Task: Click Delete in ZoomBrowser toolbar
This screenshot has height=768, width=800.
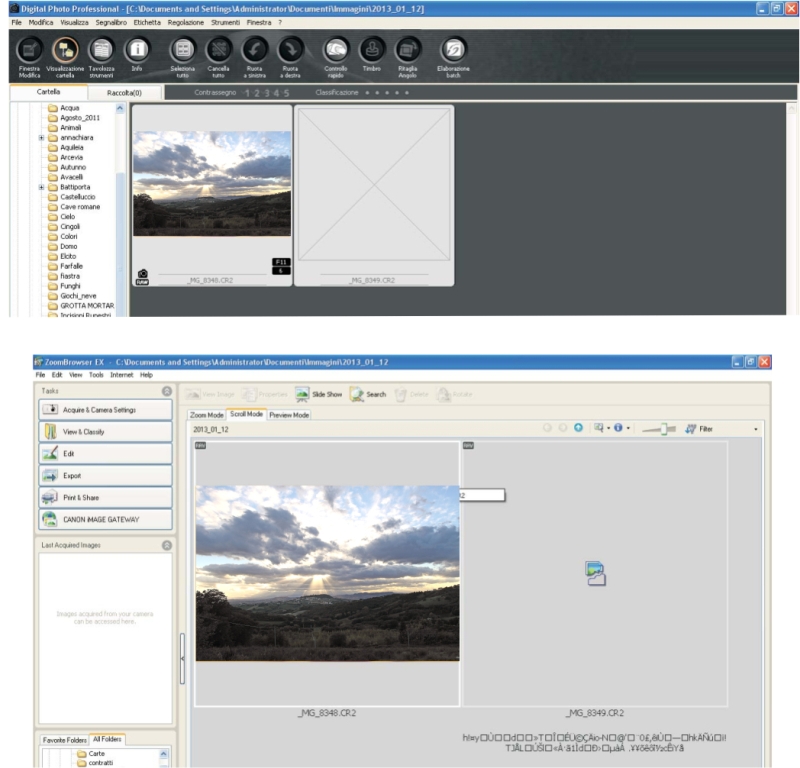Action: (x=411, y=394)
